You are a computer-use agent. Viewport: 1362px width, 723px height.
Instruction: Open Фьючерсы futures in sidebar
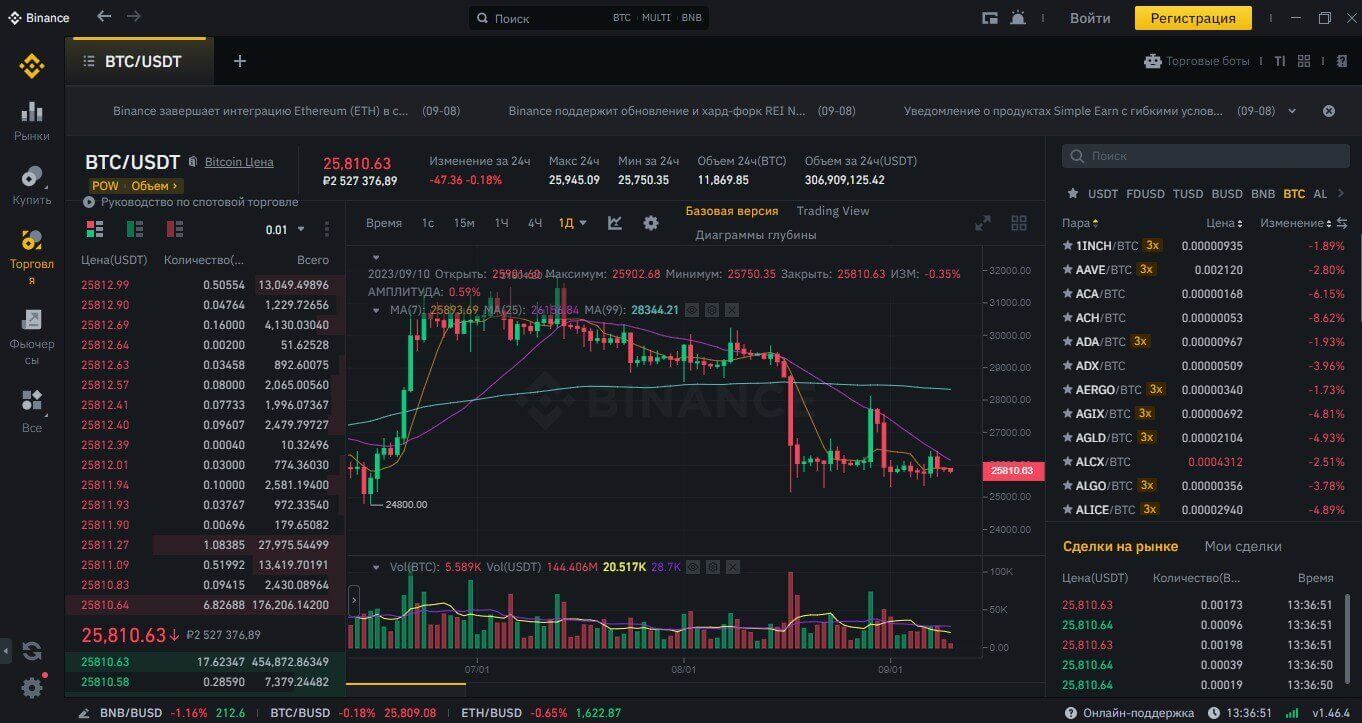coord(32,337)
